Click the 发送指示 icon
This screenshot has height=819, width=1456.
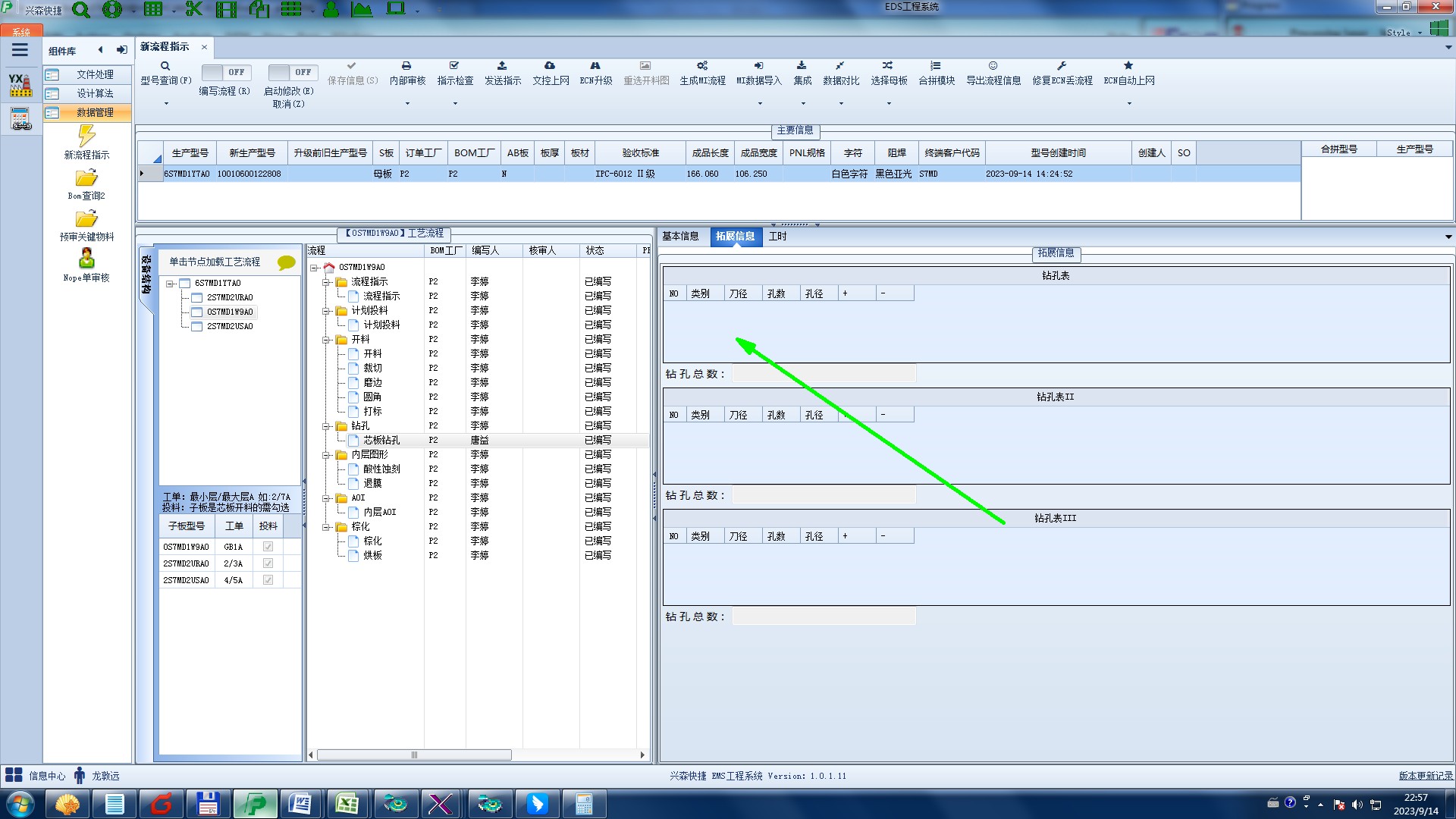click(502, 66)
